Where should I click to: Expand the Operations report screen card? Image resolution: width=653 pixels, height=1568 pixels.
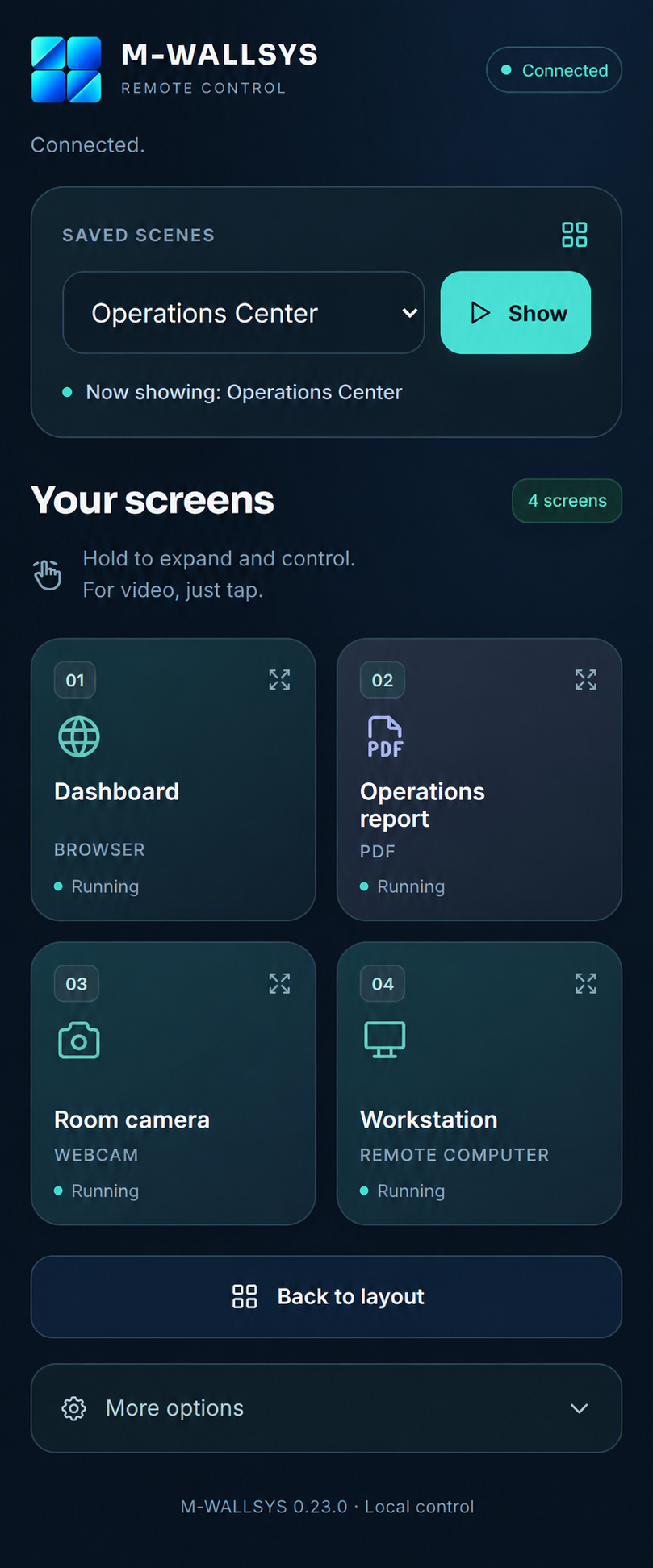pos(586,680)
